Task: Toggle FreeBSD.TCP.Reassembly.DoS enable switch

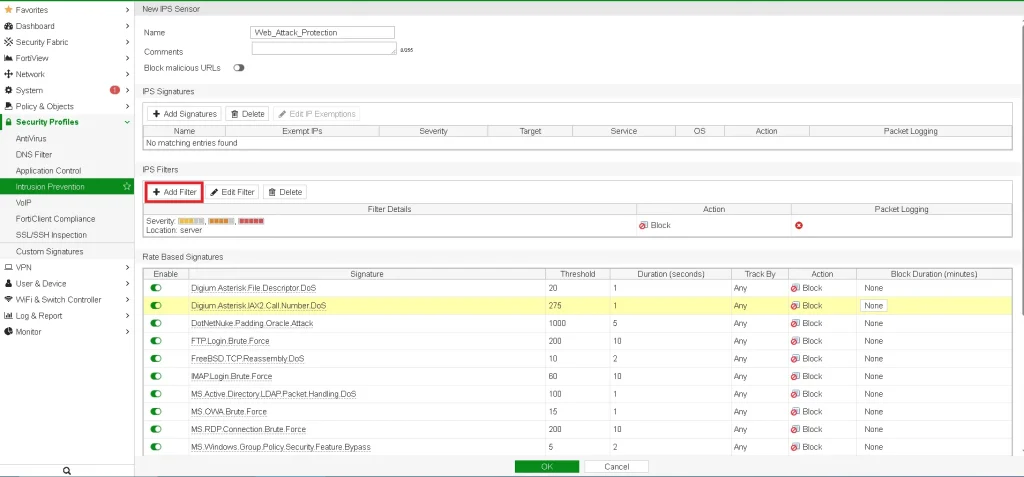Action: tap(155, 359)
